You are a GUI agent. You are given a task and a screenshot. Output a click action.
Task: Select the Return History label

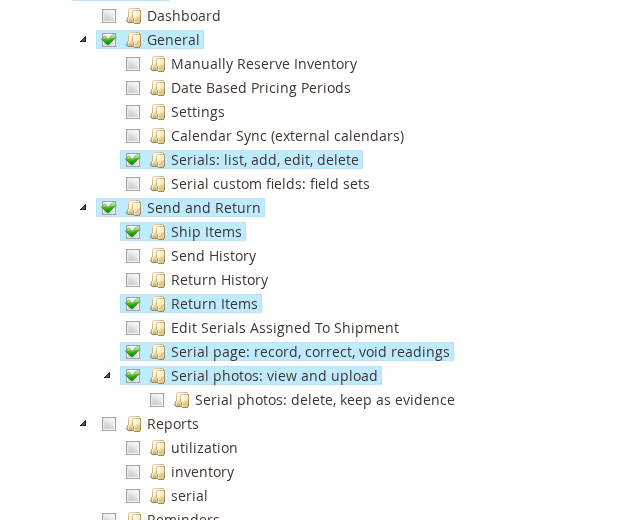(x=219, y=280)
